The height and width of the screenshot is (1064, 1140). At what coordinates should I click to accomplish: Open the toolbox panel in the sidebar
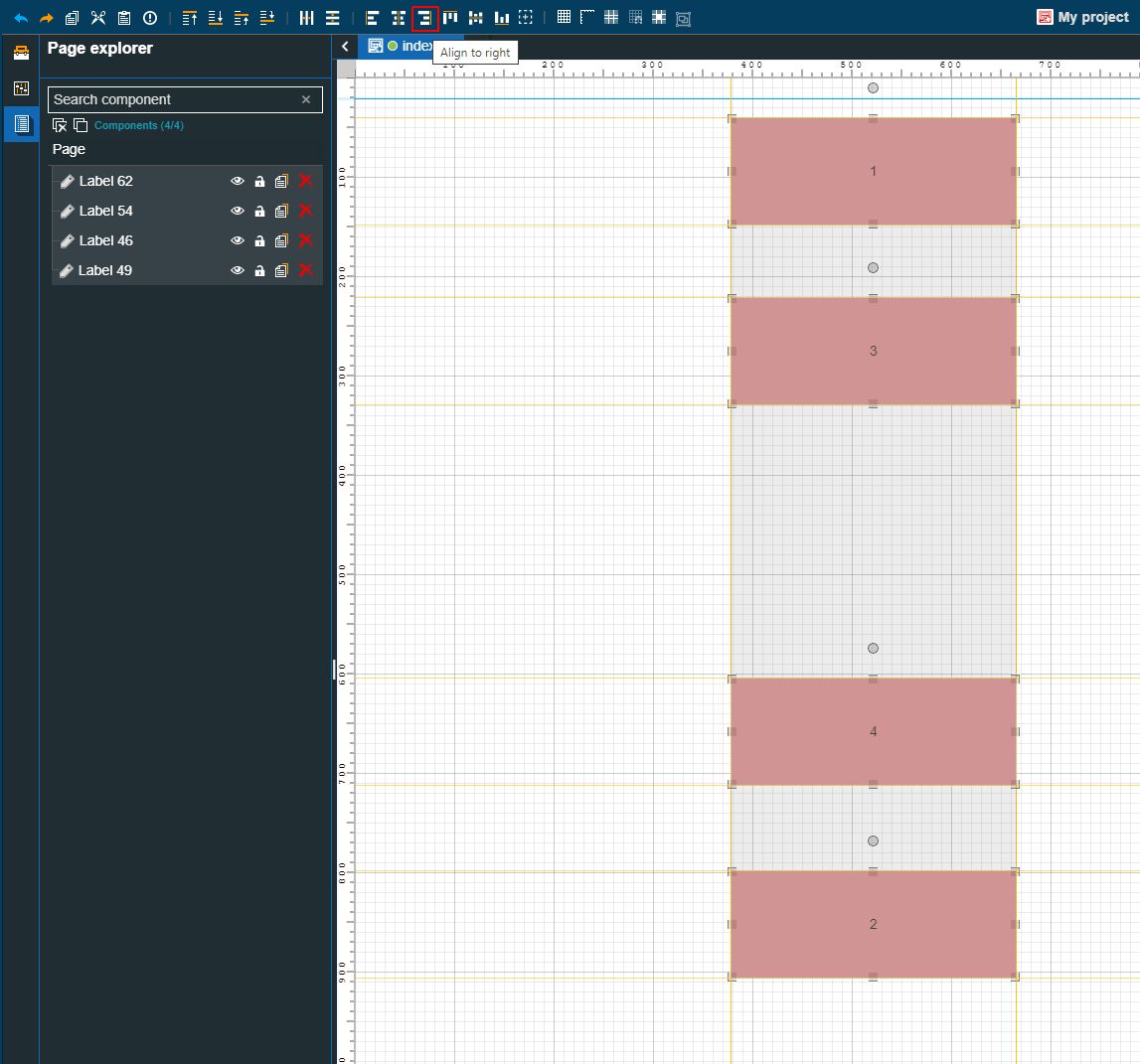coord(21,53)
